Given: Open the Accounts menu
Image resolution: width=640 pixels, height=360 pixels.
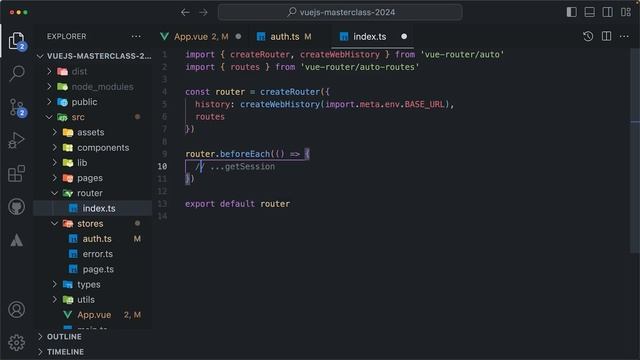Looking at the screenshot, I should coord(17,310).
